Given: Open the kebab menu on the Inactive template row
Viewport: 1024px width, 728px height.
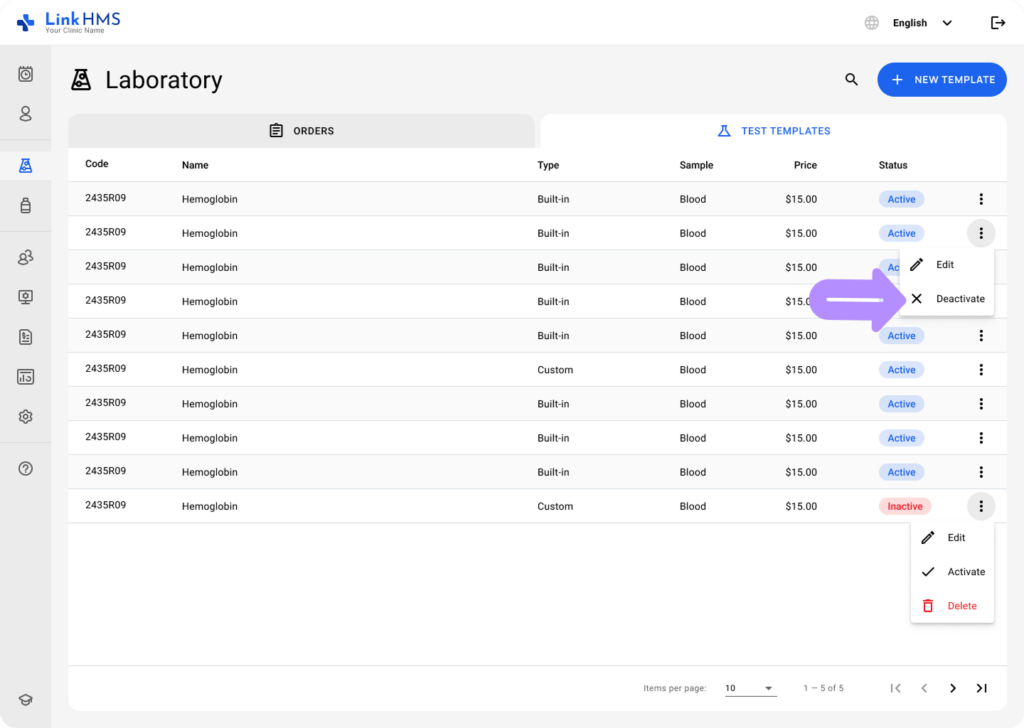Looking at the screenshot, I should coord(981,506).
